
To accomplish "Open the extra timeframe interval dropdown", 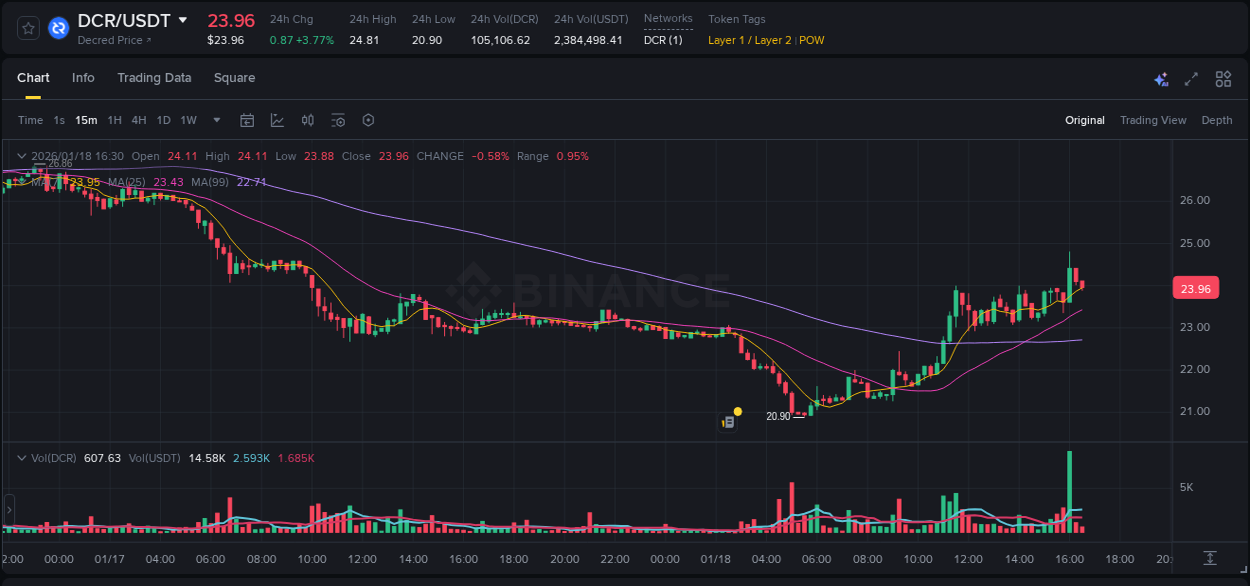I will tap(215, 120).
